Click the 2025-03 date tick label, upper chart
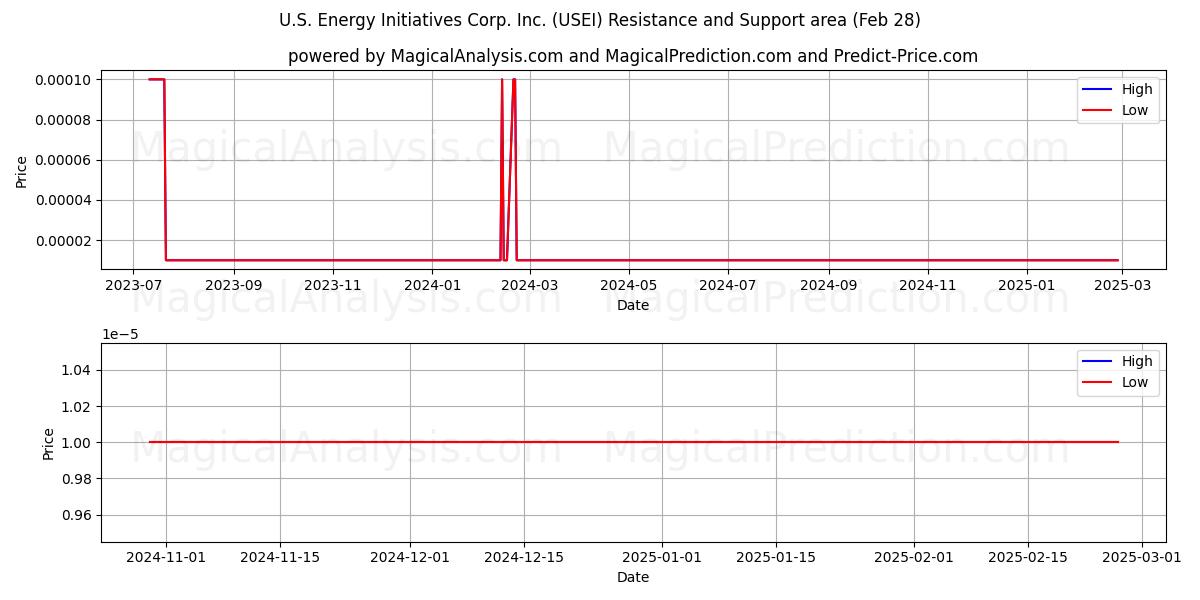This screenshot has height=600, width=1200. click(1122, 285)
